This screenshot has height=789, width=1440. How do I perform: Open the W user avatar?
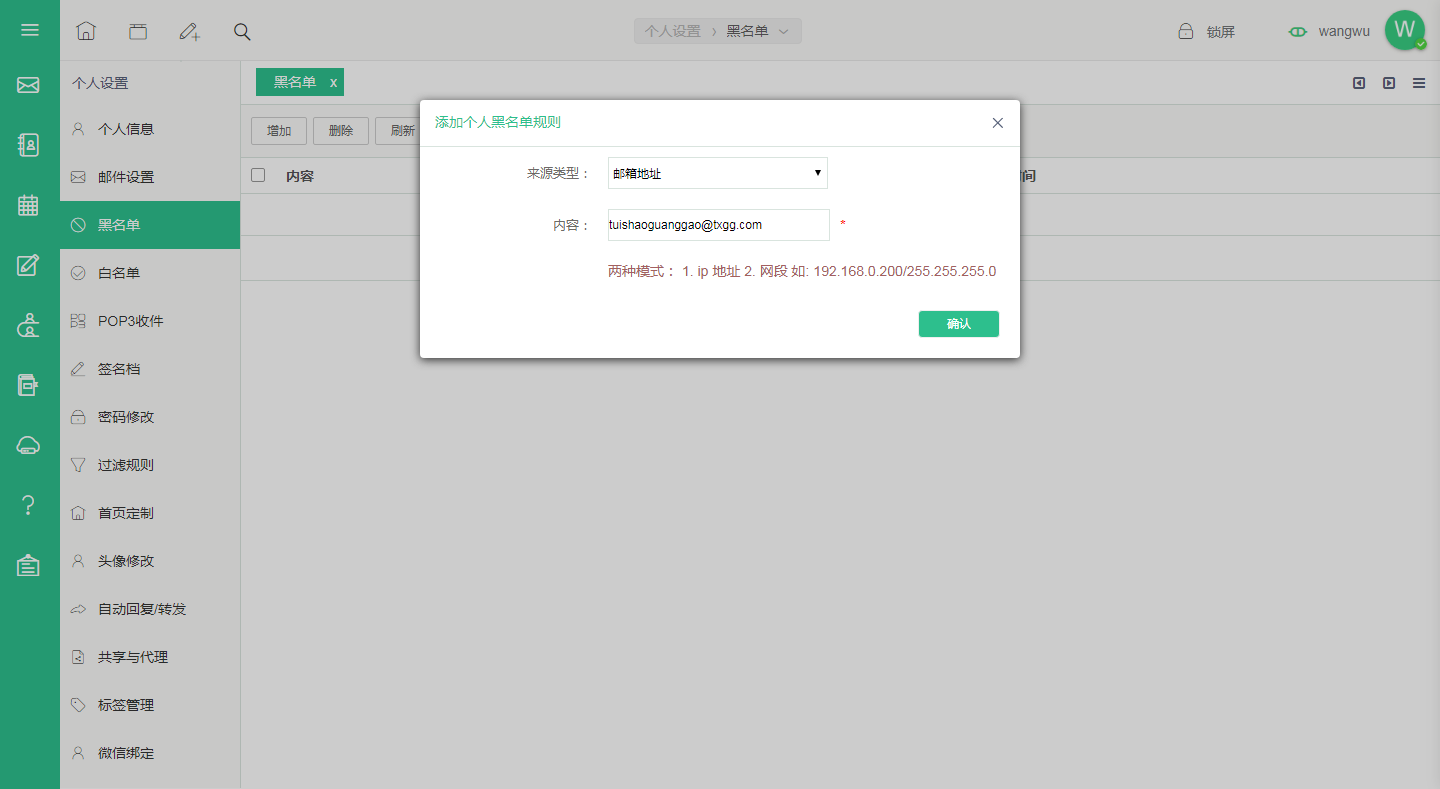tap(1405, 30)
